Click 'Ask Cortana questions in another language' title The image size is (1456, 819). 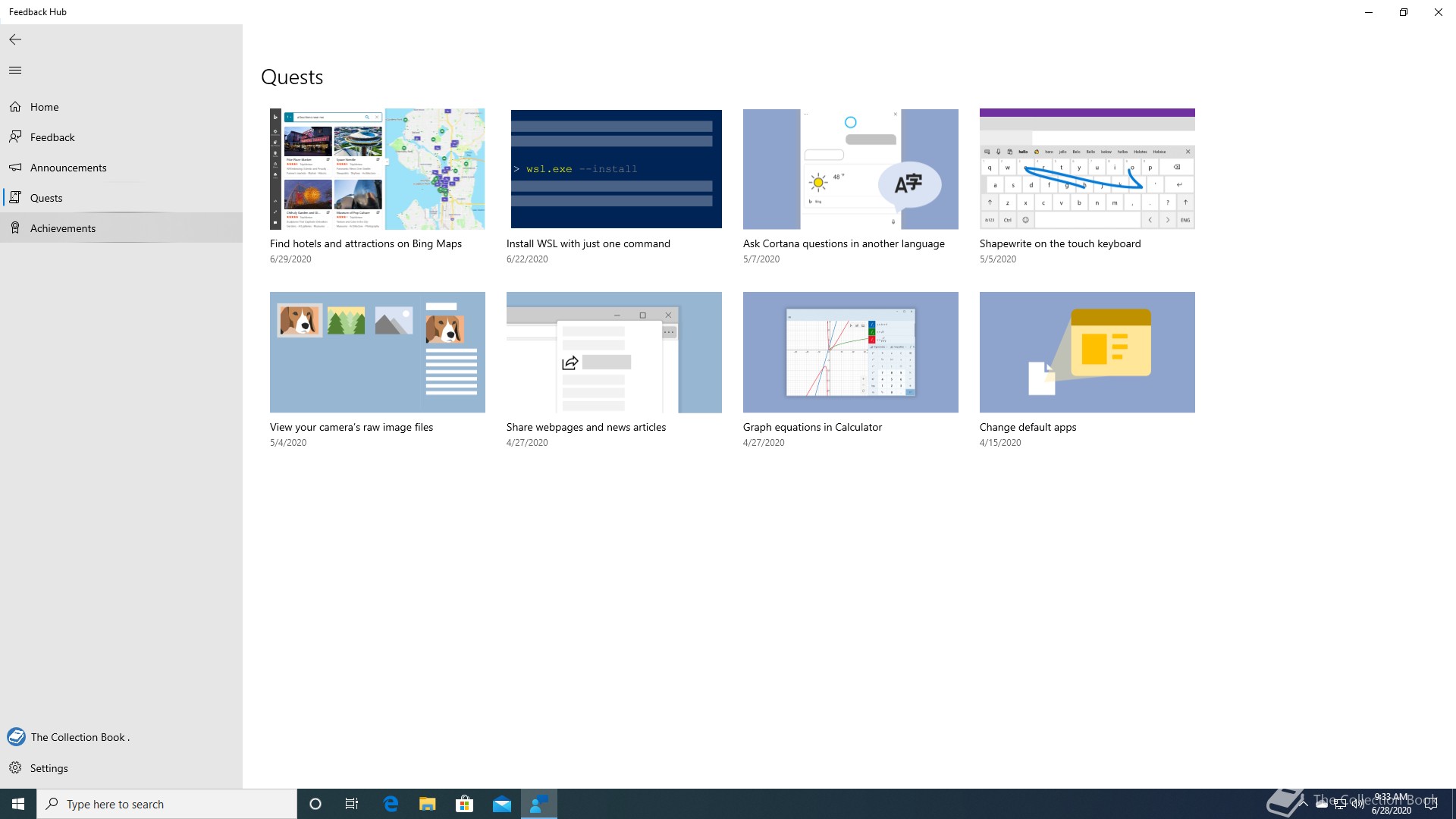[x=844, y=243]
